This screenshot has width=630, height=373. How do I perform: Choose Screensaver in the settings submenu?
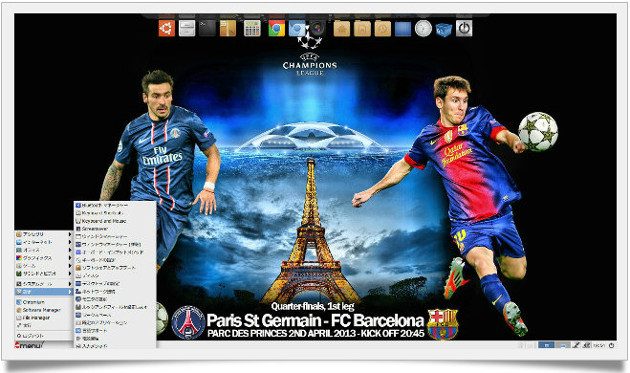tap(95, 229)
